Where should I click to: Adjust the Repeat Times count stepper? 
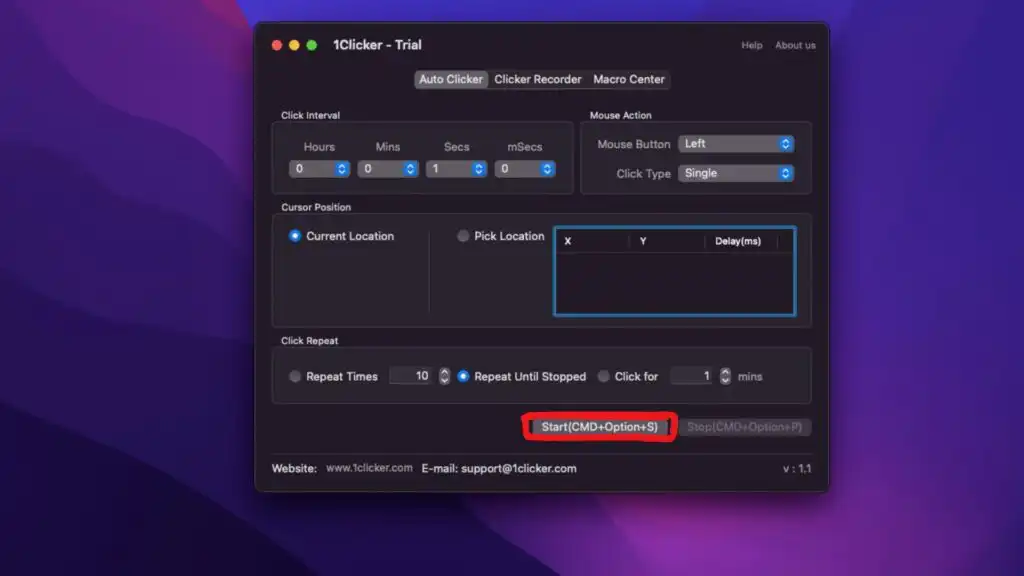coord(445,376)
